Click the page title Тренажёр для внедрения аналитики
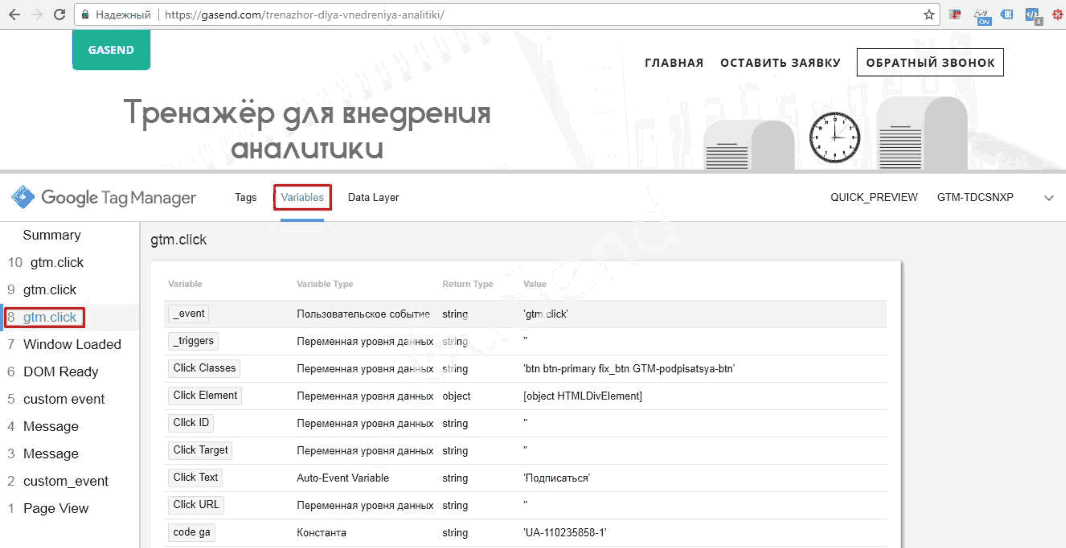 coord(307,130)
